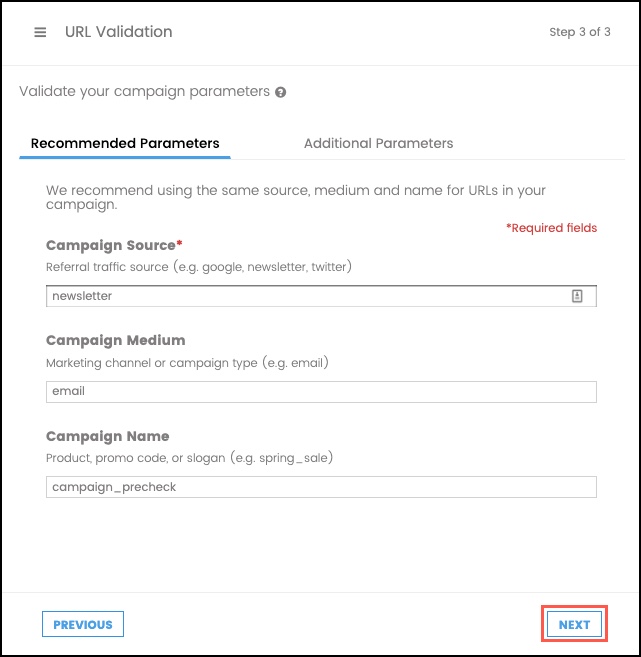This screenshot has width=641, height=657.
Task: Click the help question mark icon
Action: (281, 92)
